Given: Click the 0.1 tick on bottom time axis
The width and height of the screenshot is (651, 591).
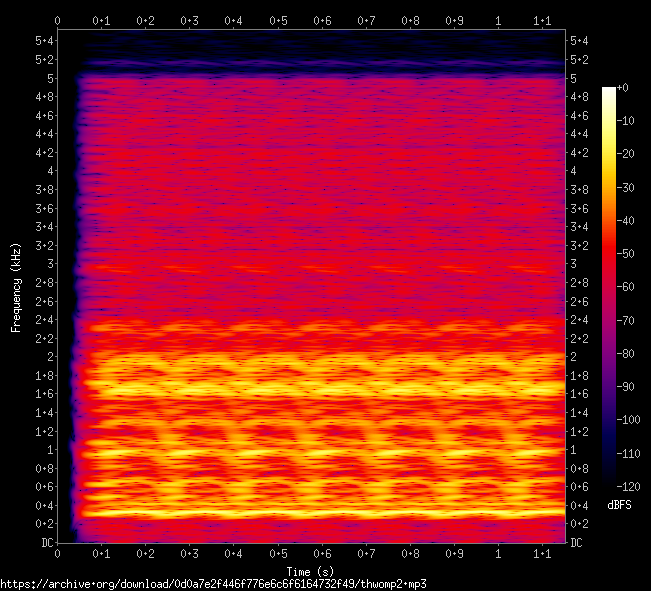Looking at the screenshot, I should pyautogui.click(x=101, y=553).
